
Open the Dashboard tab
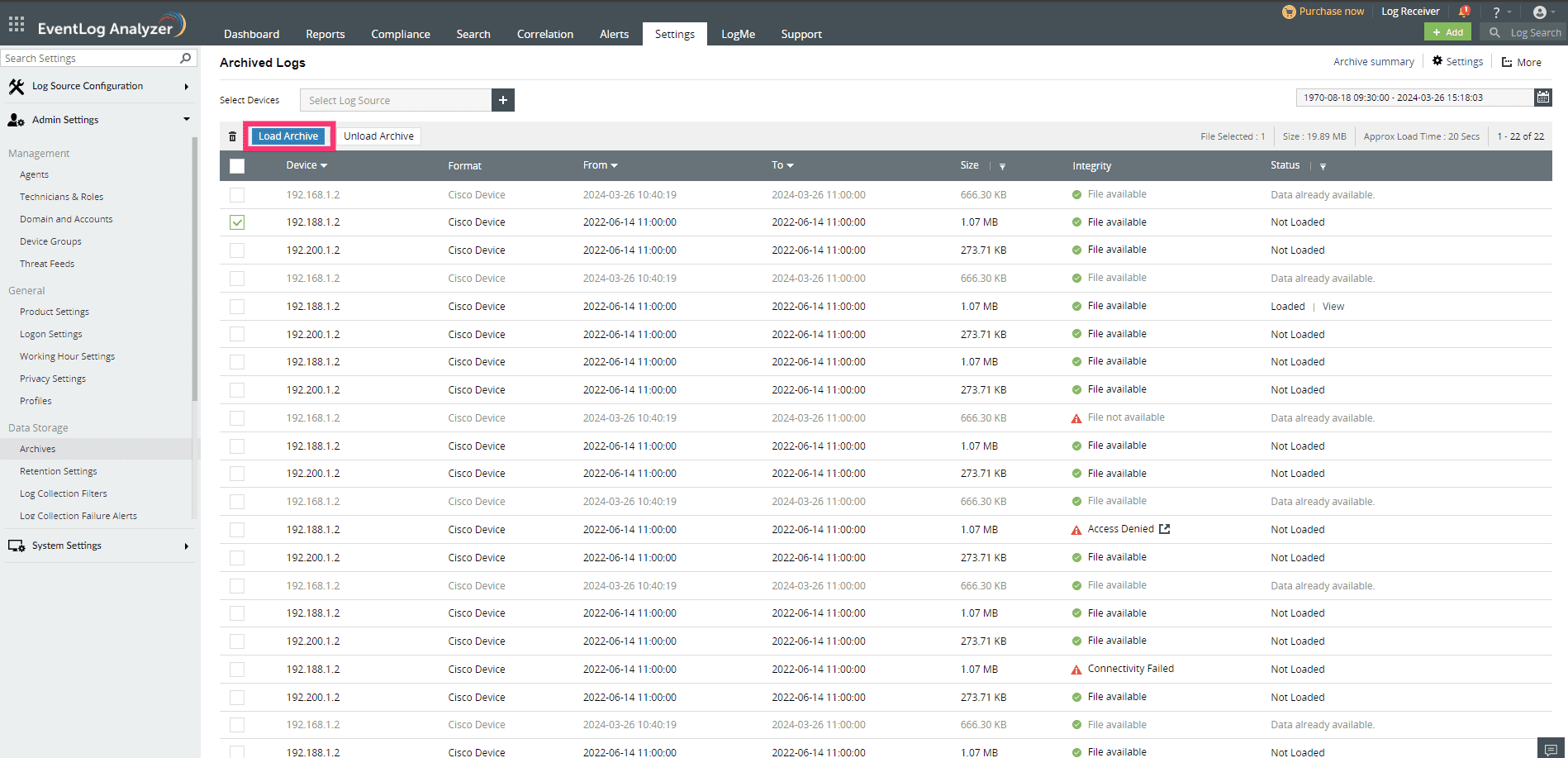(x=251, y=34)
